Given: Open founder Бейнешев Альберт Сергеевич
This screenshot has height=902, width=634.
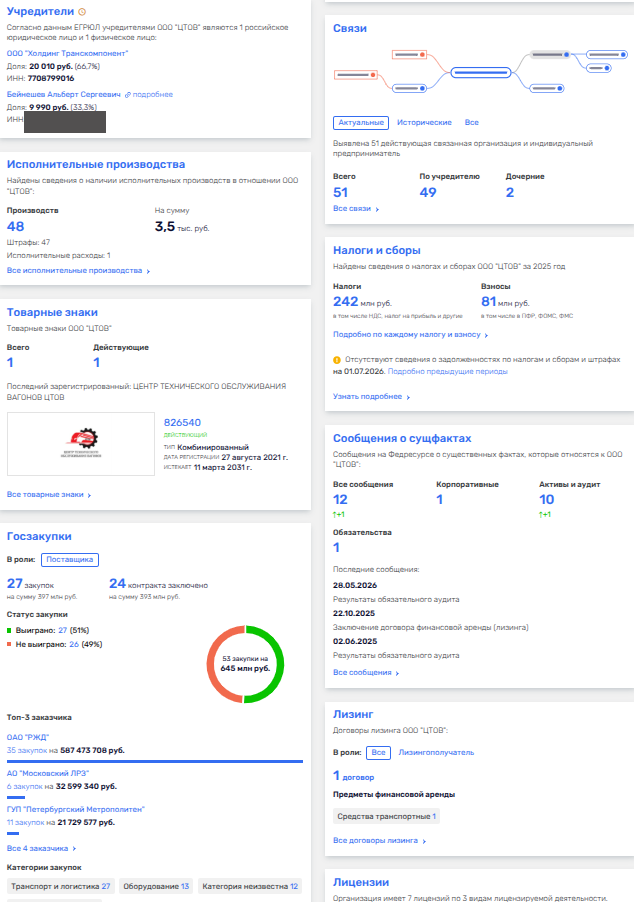Looking at the screenshot, I should (64, 94).
